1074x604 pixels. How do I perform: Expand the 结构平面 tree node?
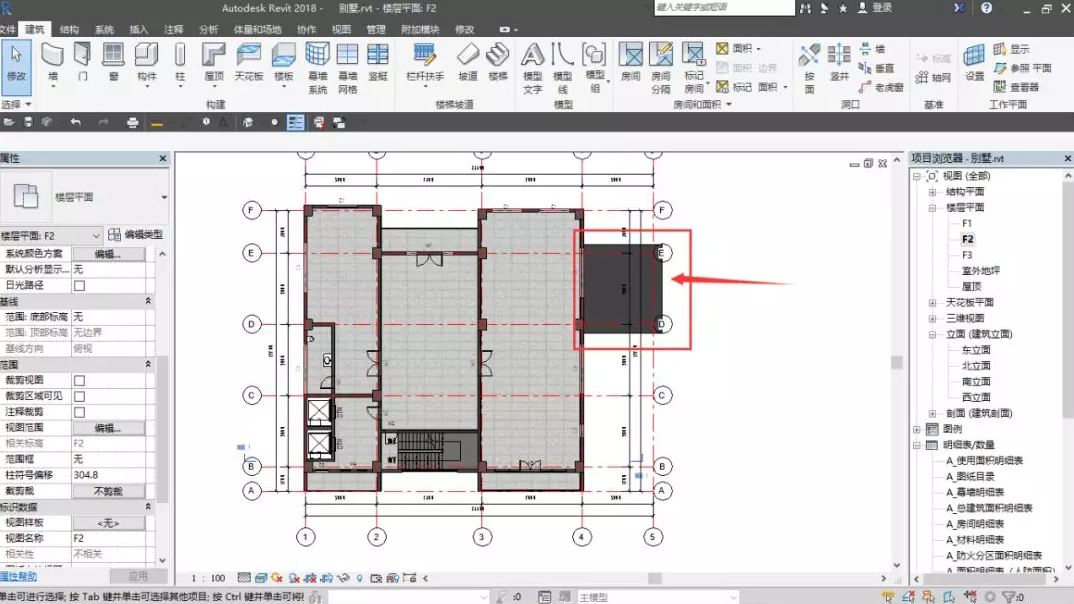[x=932, y=192]
